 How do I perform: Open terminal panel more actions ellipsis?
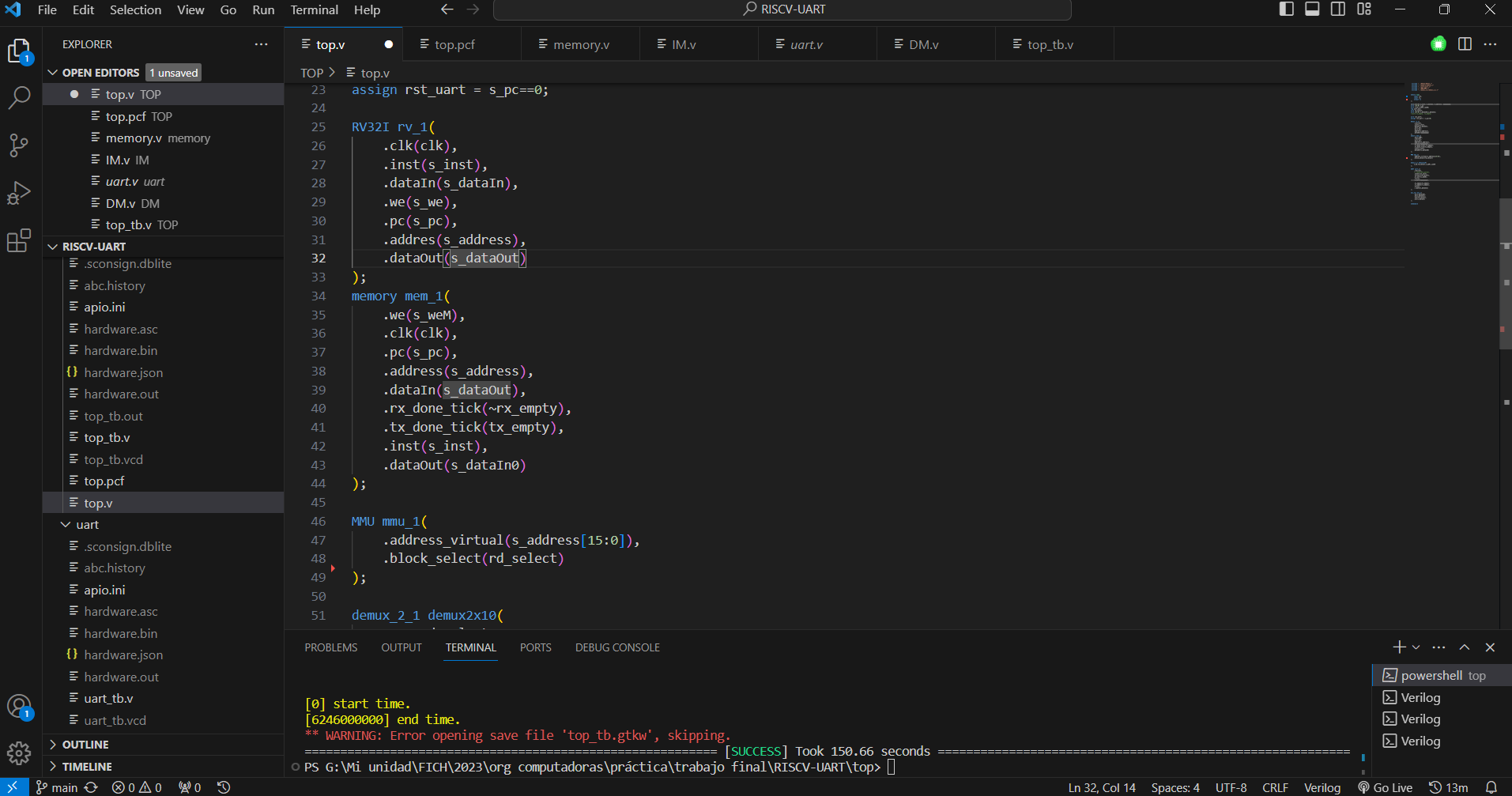pyautogui.click(x=1438, y=647)
